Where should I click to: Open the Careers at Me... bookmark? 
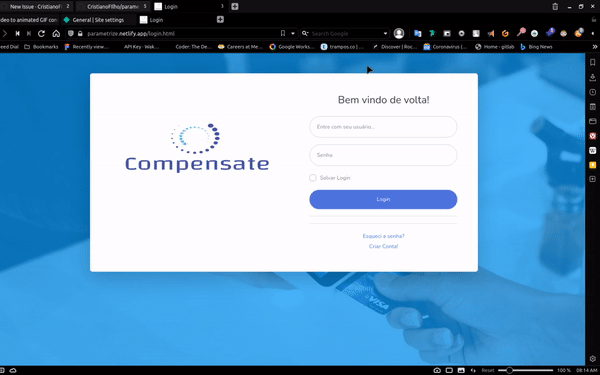click(240, 47)
